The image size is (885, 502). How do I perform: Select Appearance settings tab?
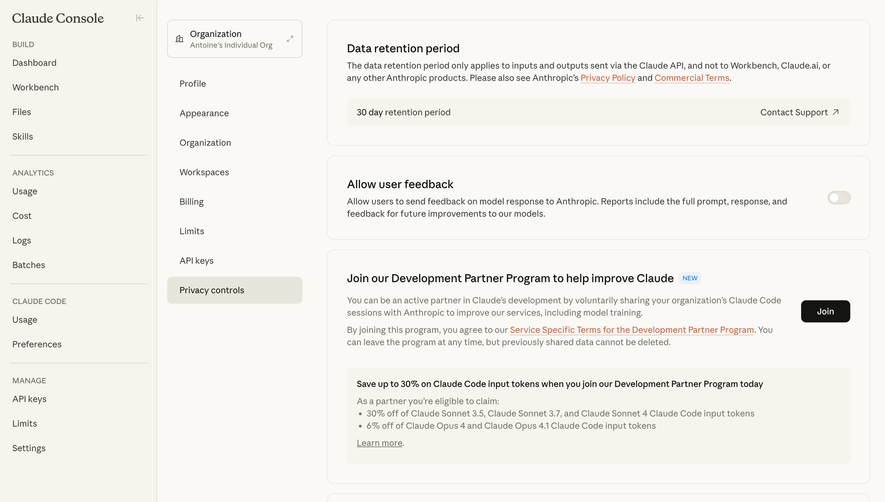point(234,113)
